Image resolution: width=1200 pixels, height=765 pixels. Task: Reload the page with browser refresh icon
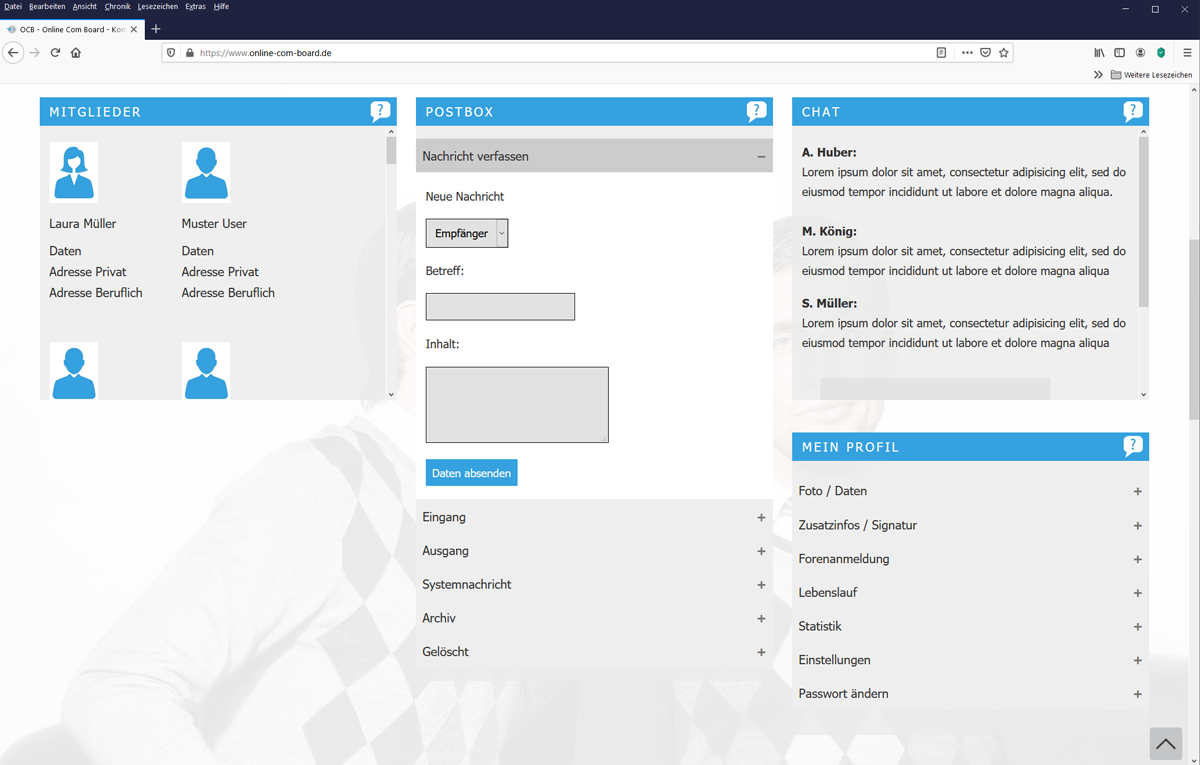(55, 53)
